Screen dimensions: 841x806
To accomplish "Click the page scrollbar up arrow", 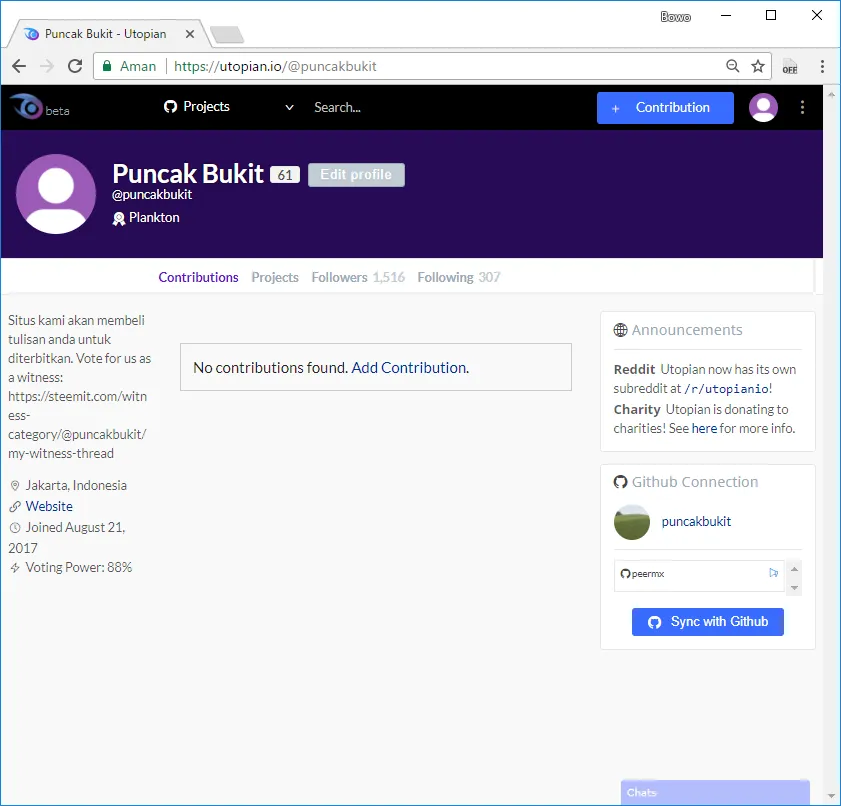I will 831,95.
